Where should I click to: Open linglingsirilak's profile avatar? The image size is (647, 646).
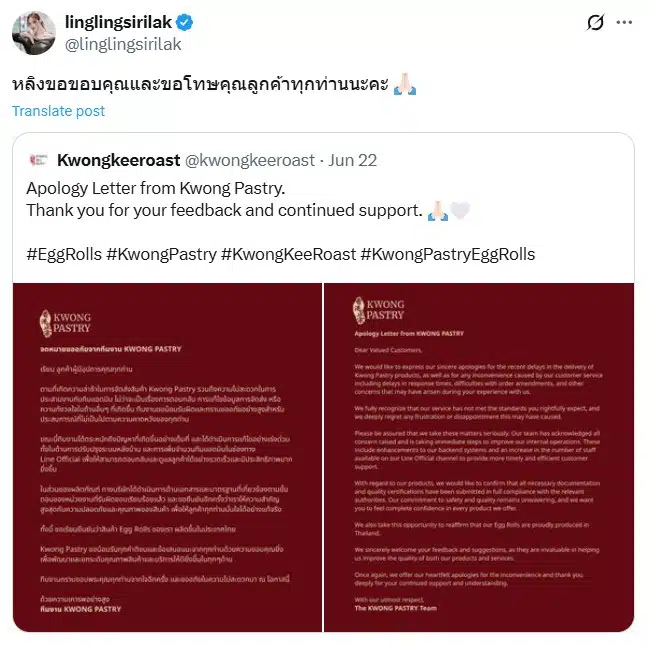pos(34,33)
